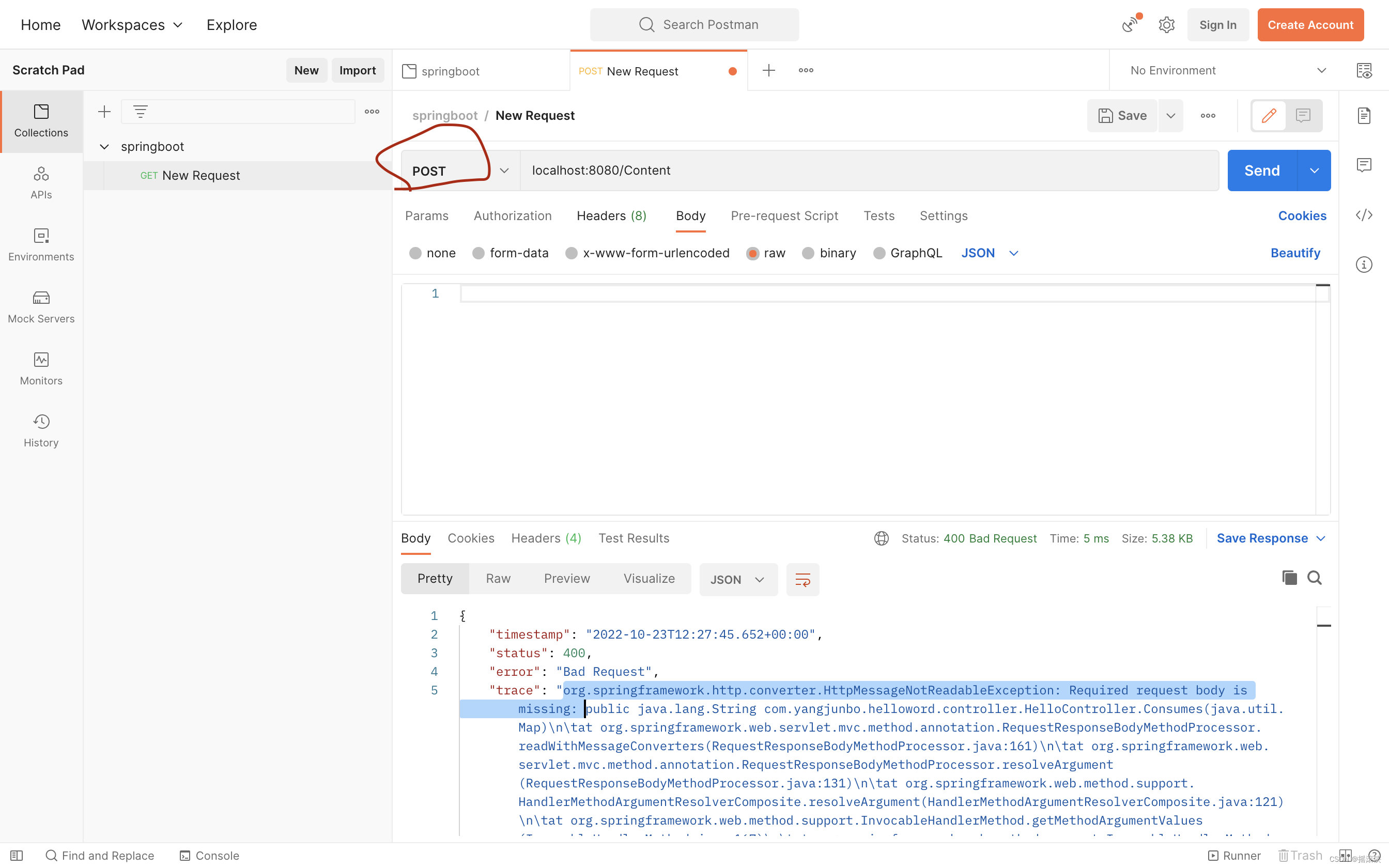Open the Mock Servers panel
The image size is (1389, 868).
pyautogui.click(x=41, y=306)
